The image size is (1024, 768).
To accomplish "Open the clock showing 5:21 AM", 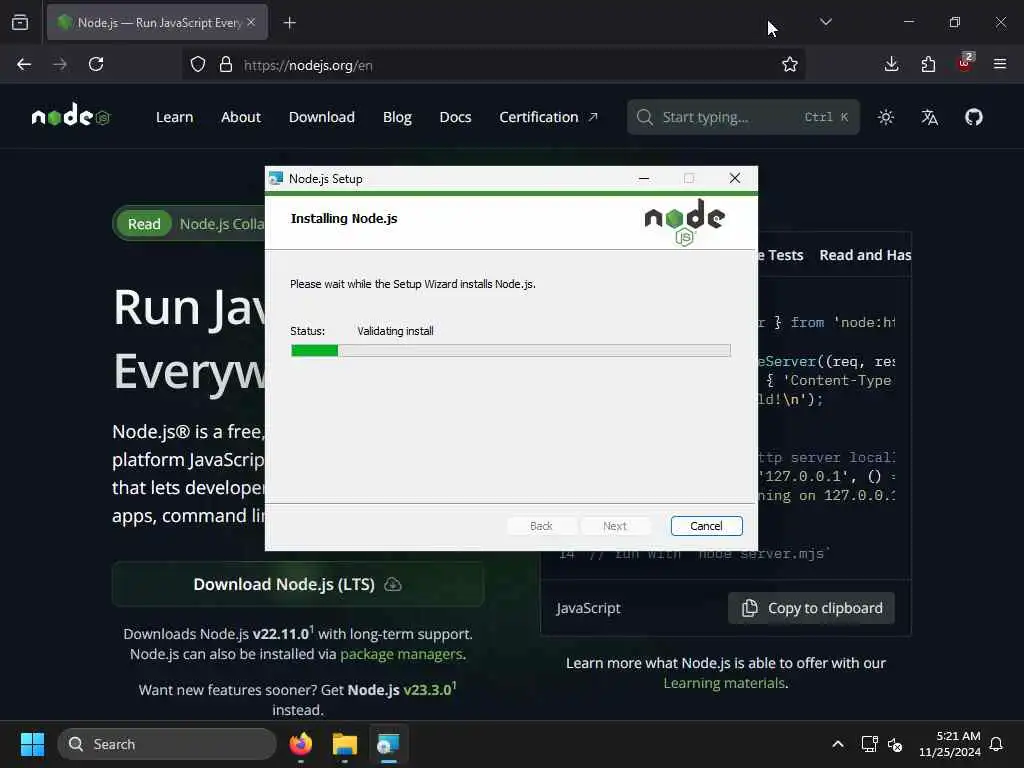I will pos(950,744).
